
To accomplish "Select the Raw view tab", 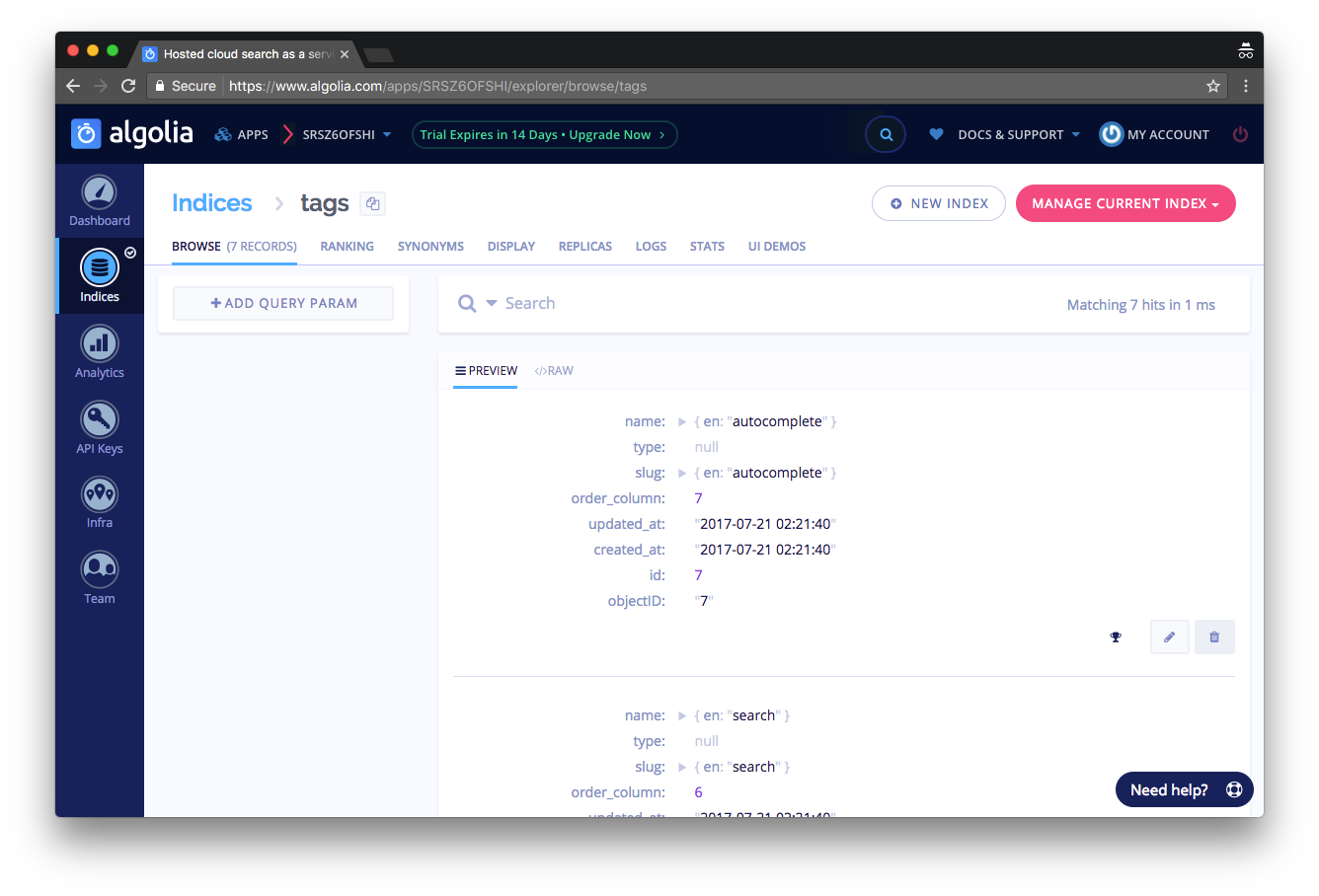I will 554,371.
